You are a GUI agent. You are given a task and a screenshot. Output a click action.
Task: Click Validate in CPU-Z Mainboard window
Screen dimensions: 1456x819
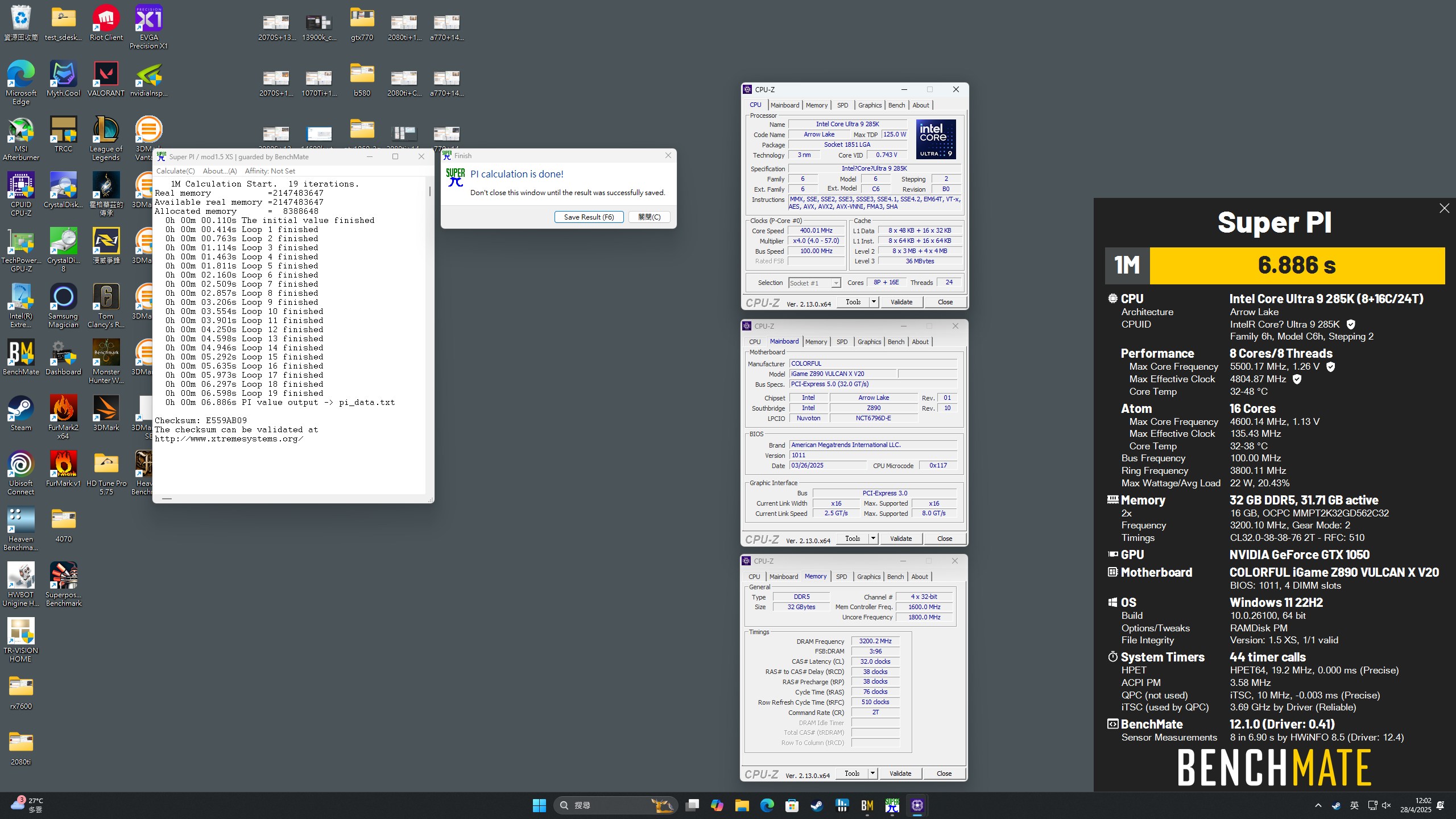tap(901, 539)
